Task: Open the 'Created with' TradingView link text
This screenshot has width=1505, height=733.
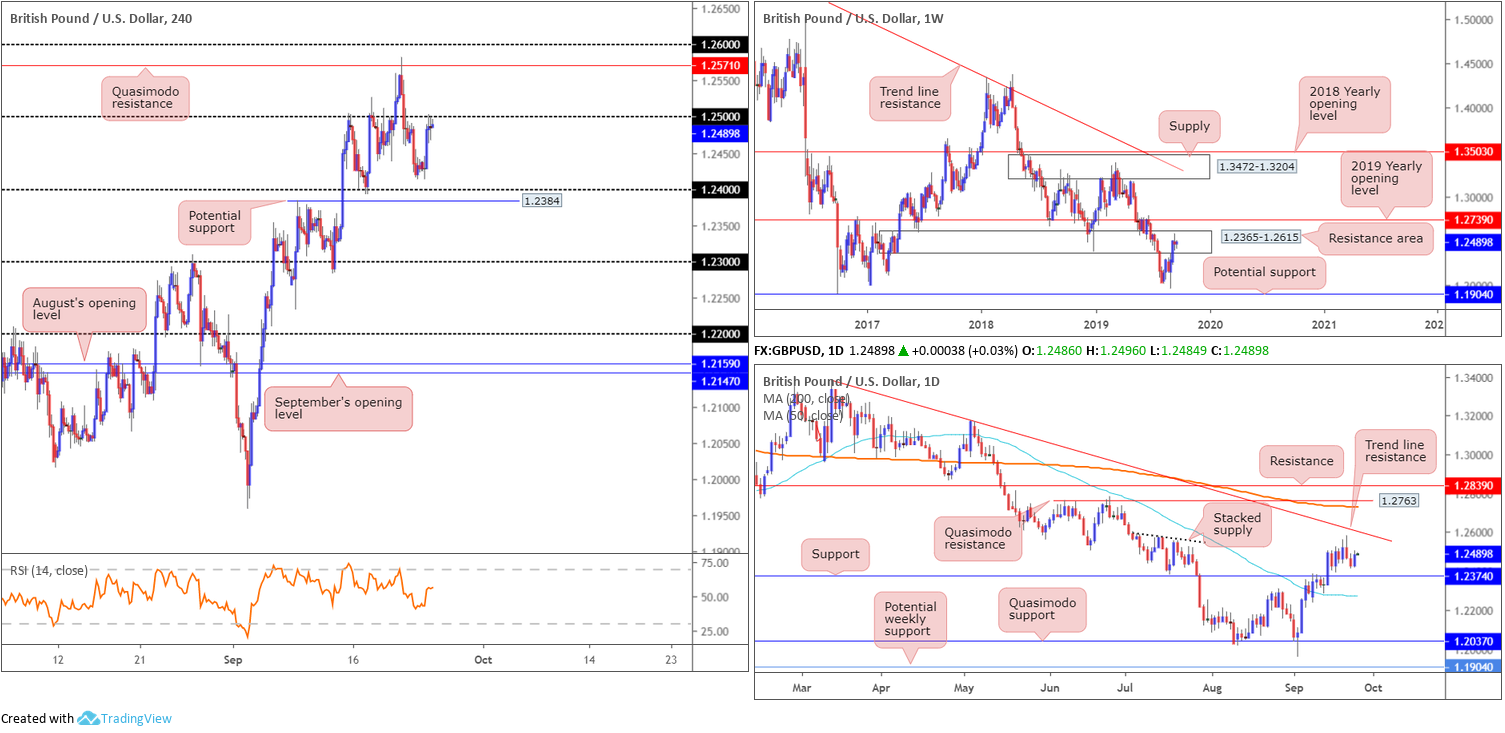Action: click(x=37, y=718)
